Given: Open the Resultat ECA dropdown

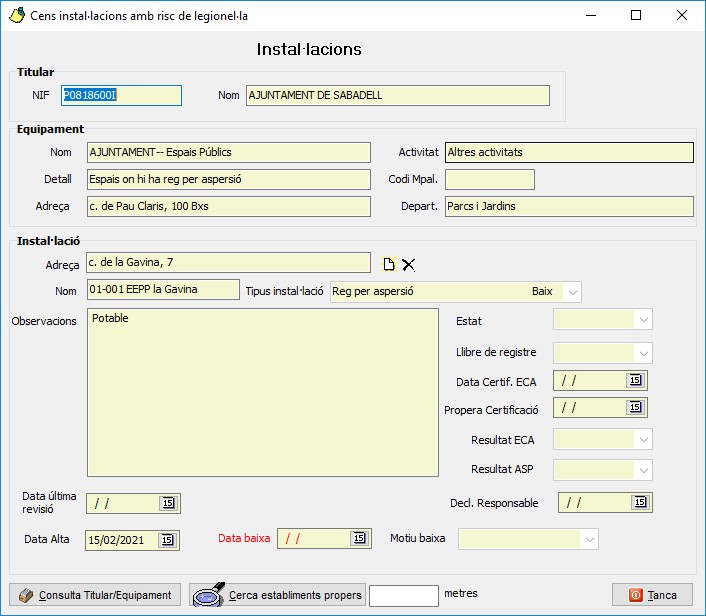Looking at the screenshot, I should [x=643, y=440].
